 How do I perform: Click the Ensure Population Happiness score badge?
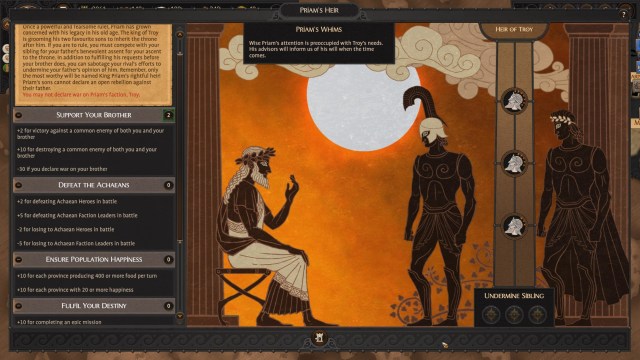(168, 260)
